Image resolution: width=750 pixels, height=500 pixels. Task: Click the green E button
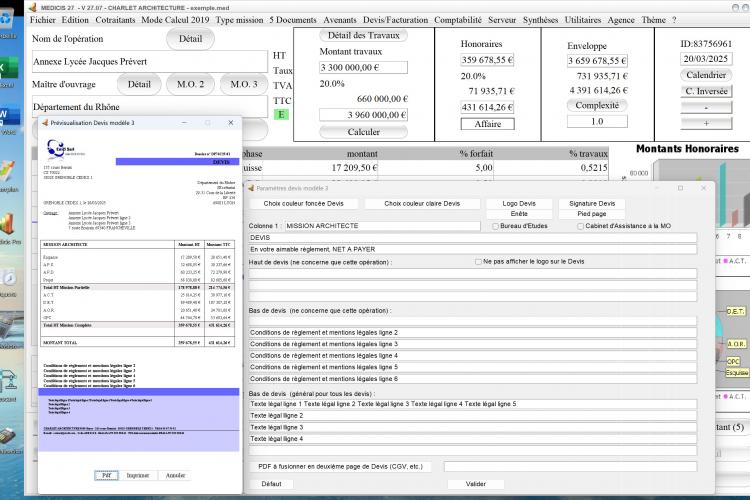[x=281, y=114]
